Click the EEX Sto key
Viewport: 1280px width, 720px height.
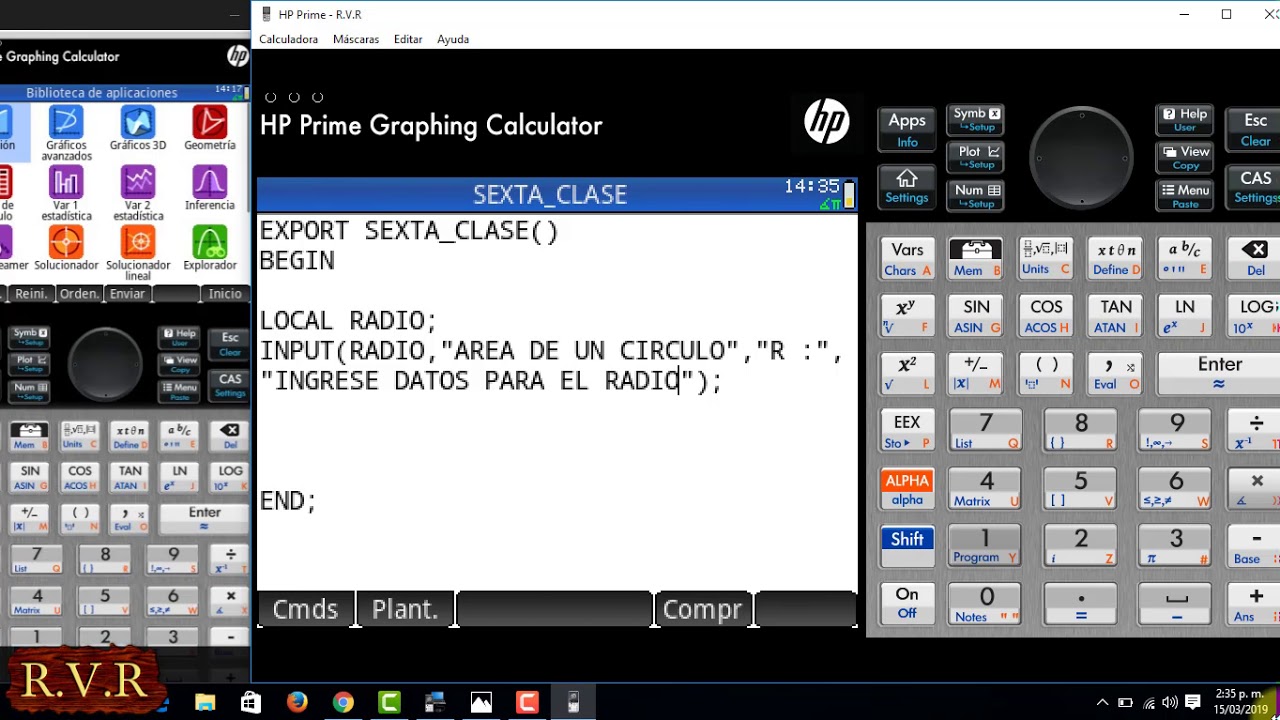[907, 431]
